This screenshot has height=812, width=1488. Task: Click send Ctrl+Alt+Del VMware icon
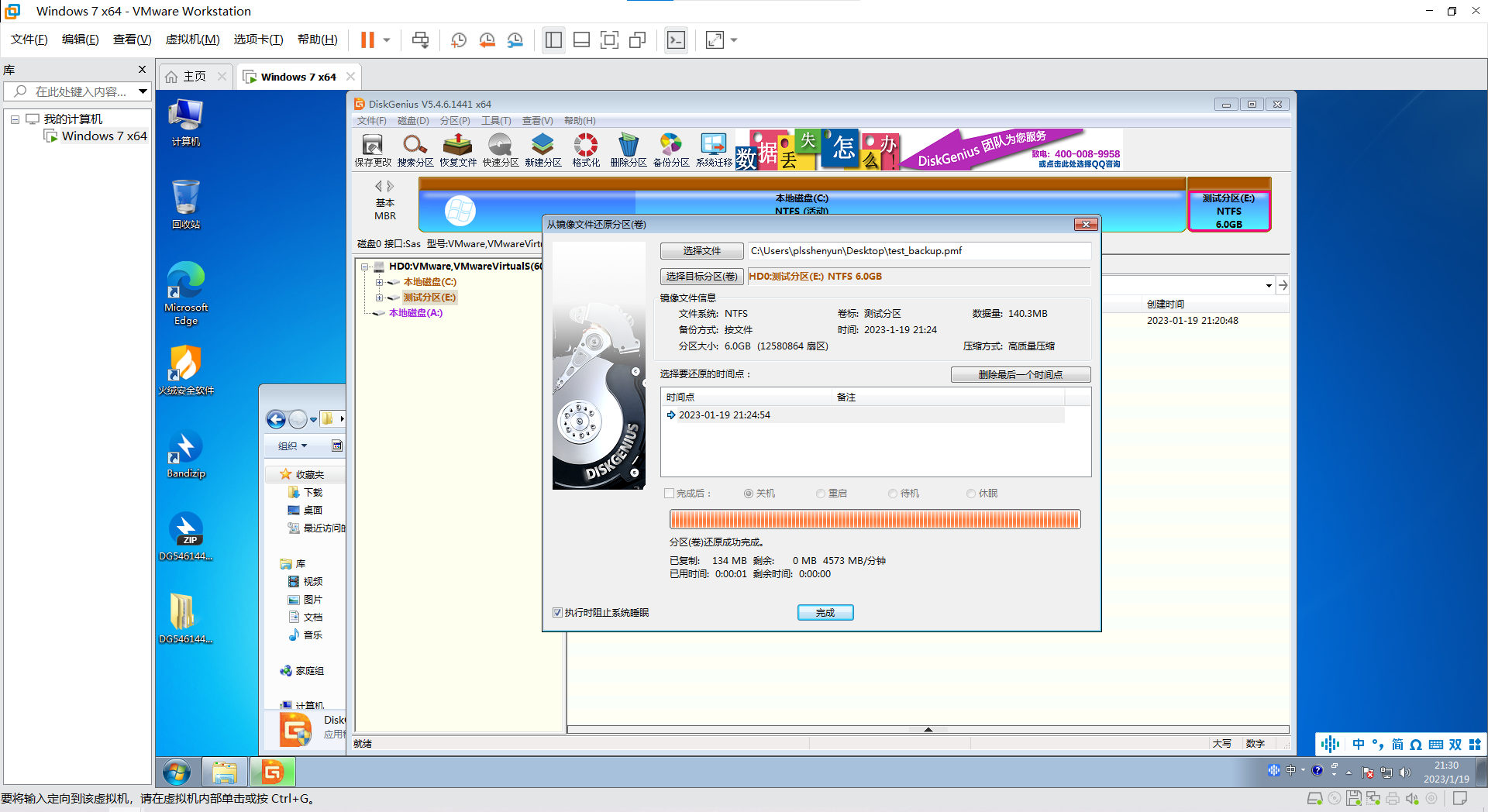point(421,40)
